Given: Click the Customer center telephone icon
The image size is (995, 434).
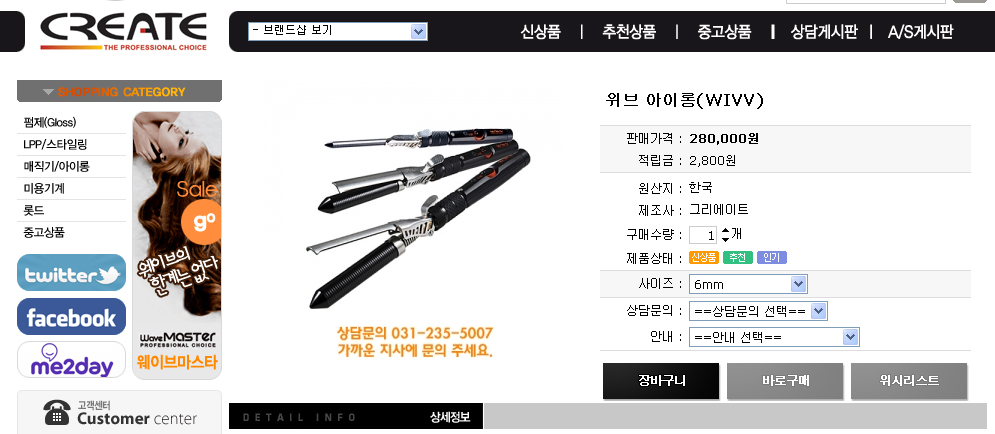Looking at the screenshot, I should pos(57,412).
